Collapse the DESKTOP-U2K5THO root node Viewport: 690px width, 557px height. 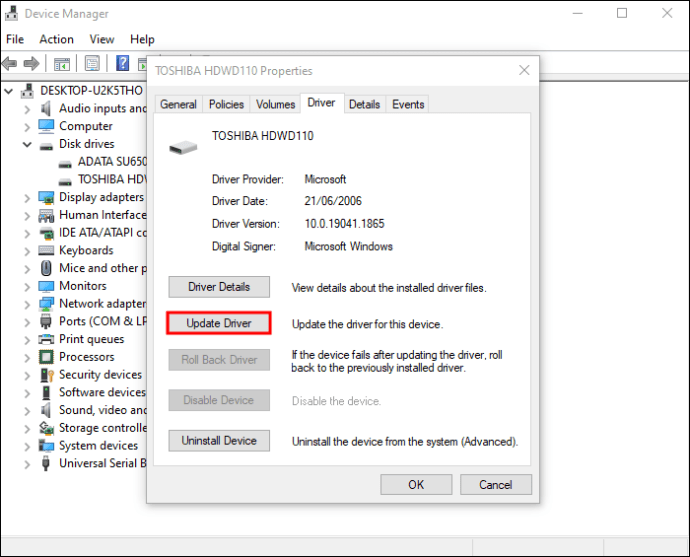click(8, 91)
